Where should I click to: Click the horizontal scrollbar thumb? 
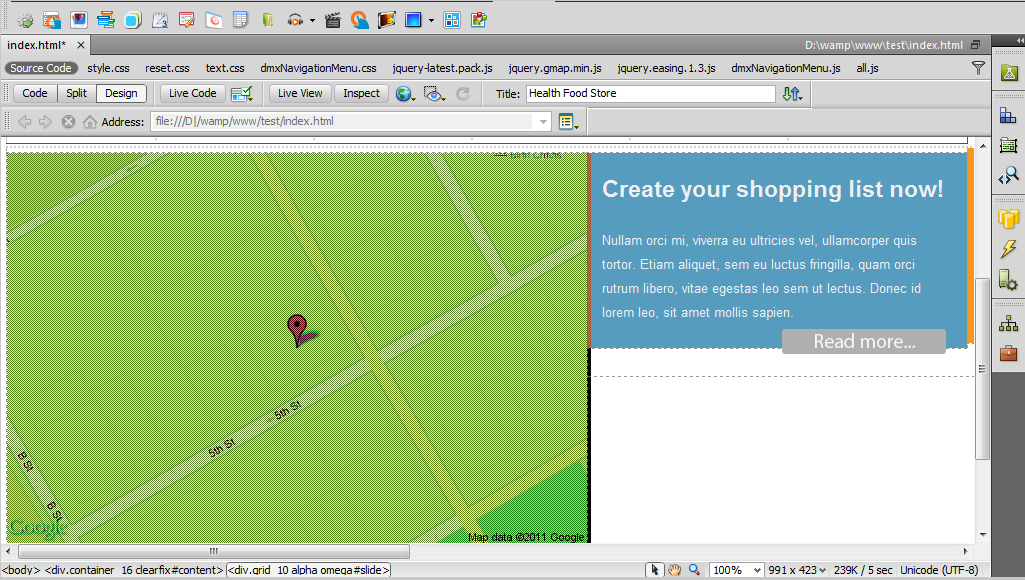coord(214,551)
